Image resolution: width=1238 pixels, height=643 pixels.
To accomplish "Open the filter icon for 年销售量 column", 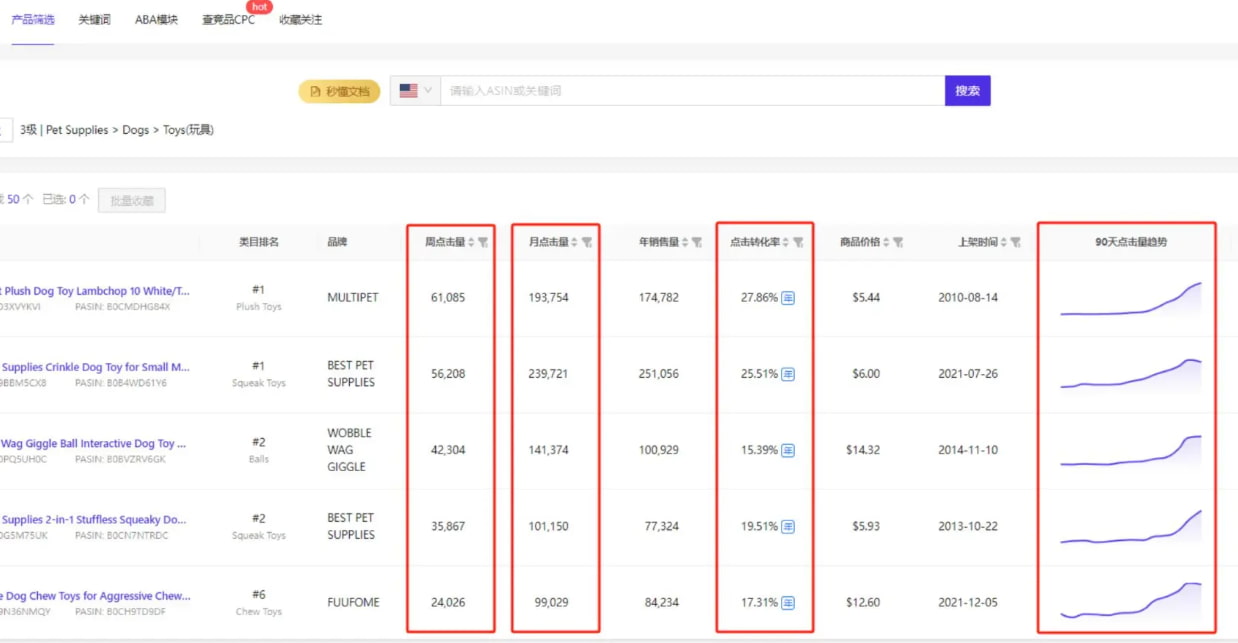I will point(697,242).
